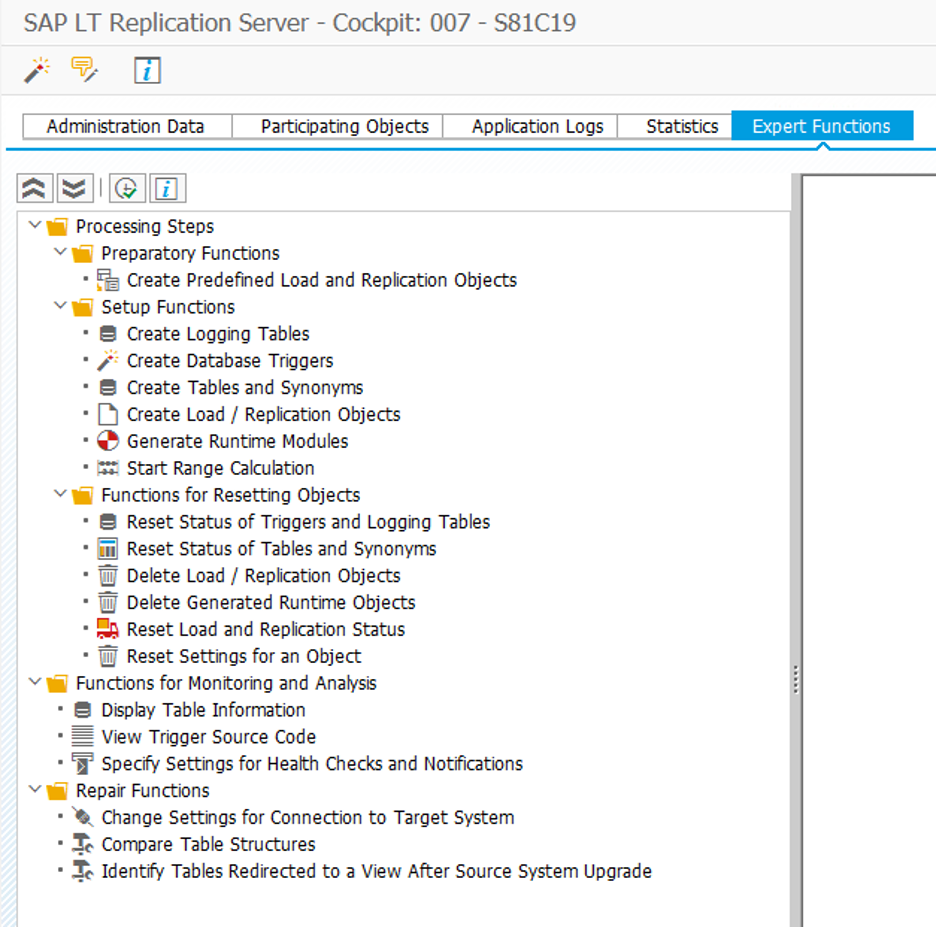
Task: Collapse the Processing Steps folder
Action: coord(35,226)
